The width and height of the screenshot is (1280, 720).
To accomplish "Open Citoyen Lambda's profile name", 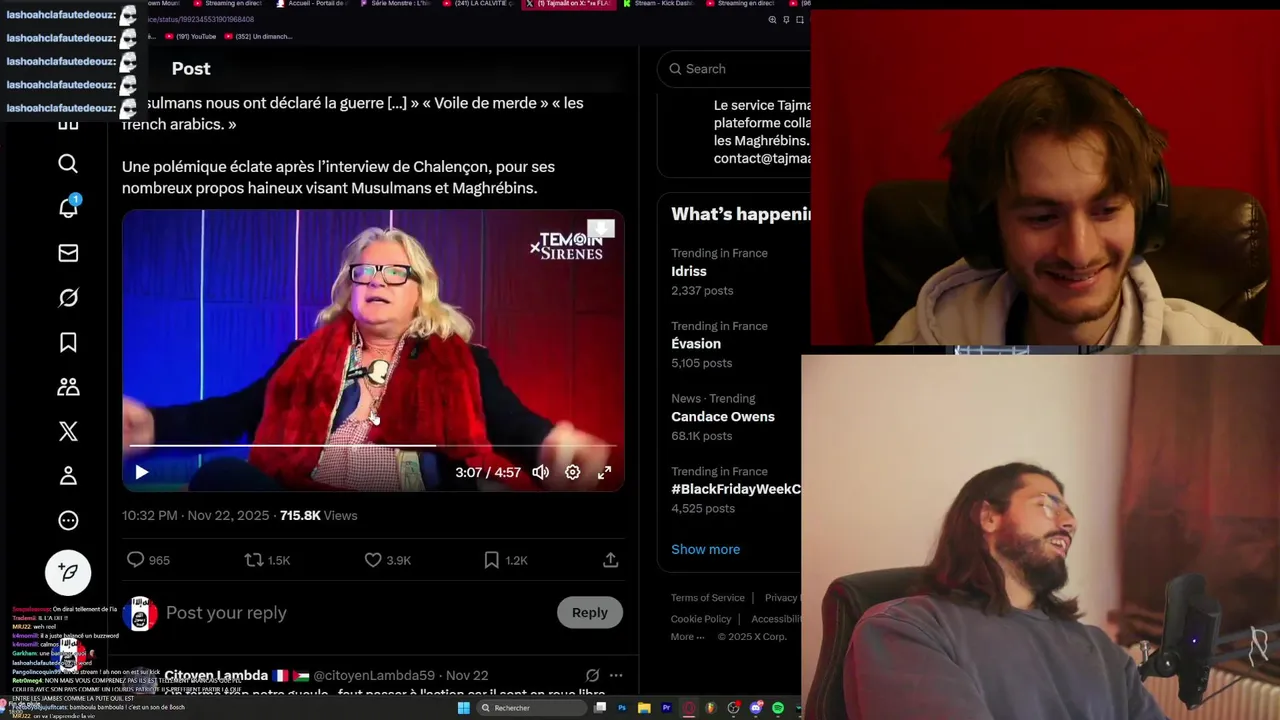I will 216,675.
